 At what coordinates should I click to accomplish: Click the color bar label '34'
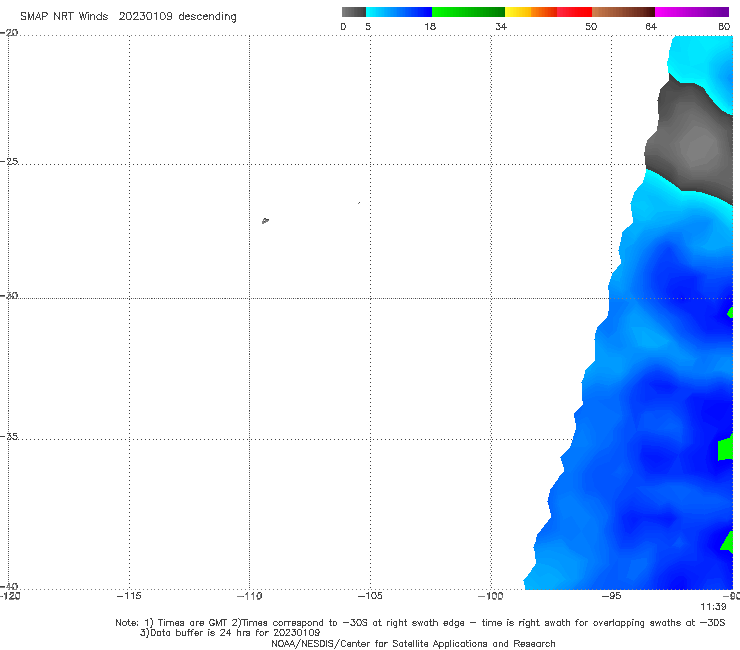(501, 26)
